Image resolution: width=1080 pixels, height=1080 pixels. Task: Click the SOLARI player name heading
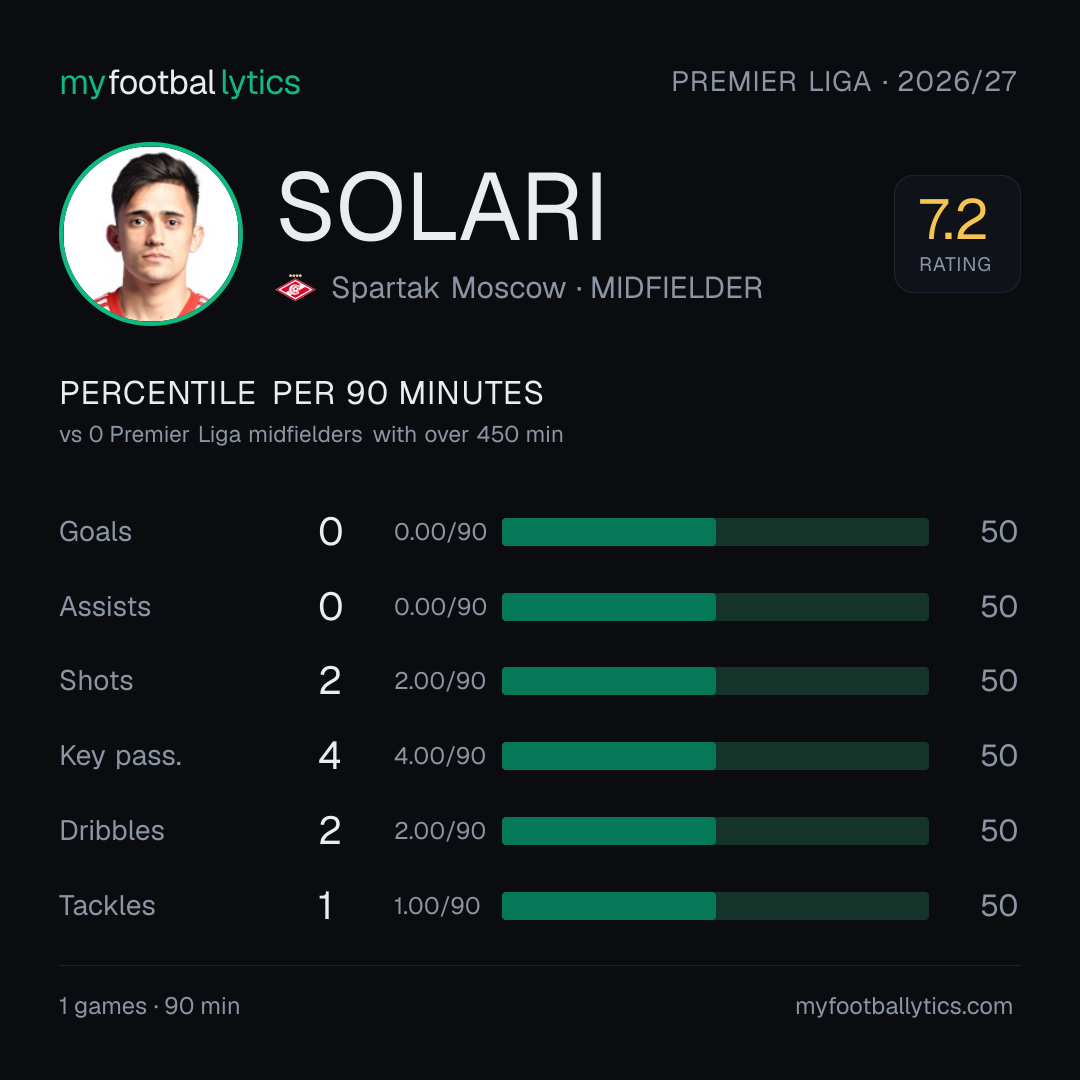[442, 207]
